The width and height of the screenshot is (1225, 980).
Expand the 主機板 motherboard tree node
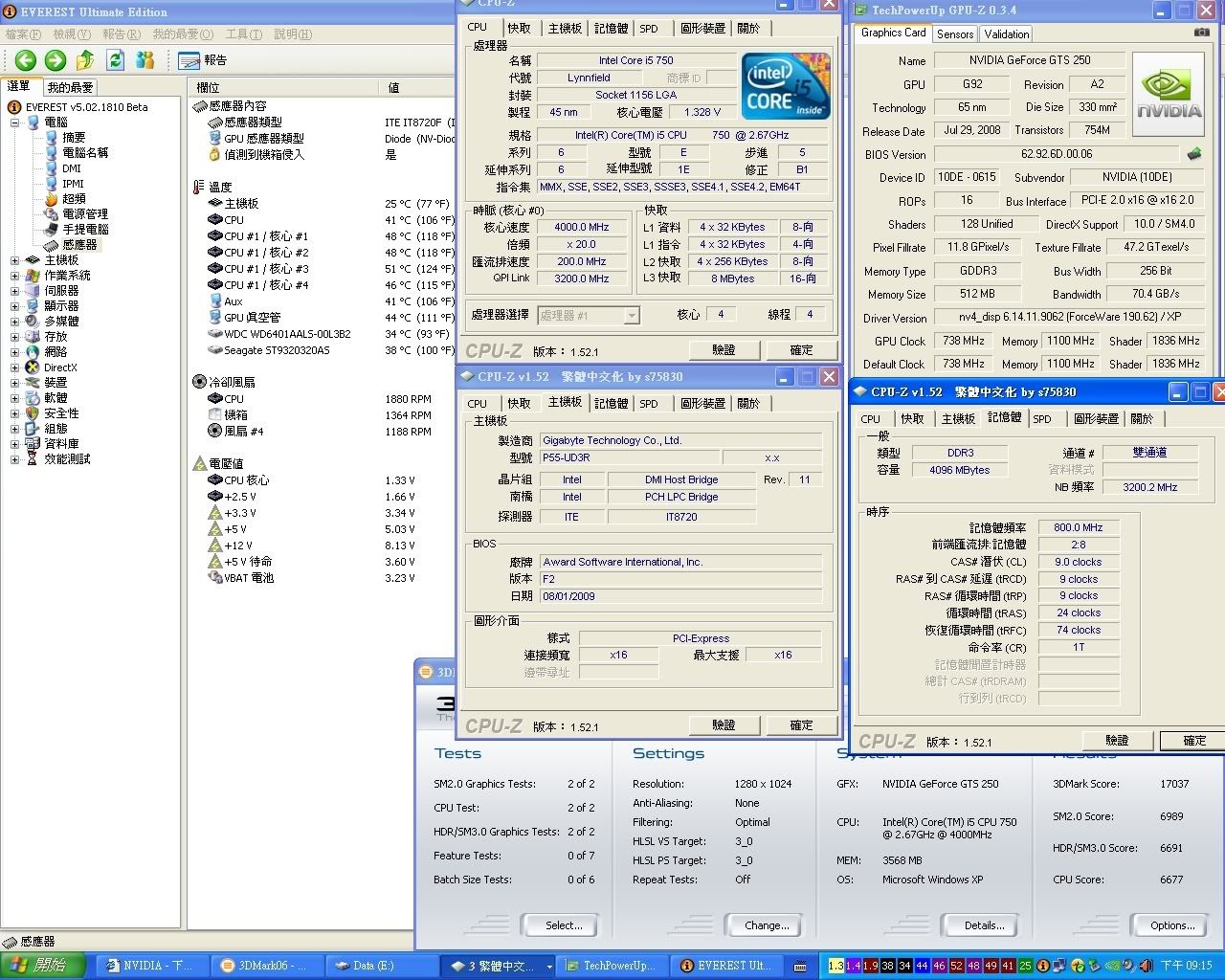point(14,260)
